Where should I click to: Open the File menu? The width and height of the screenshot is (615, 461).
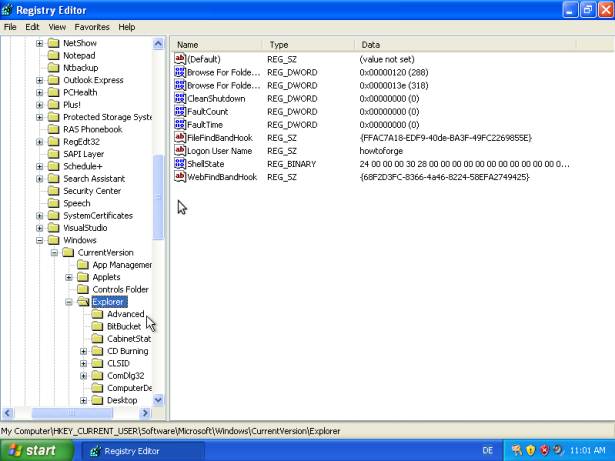coord(10,27)
